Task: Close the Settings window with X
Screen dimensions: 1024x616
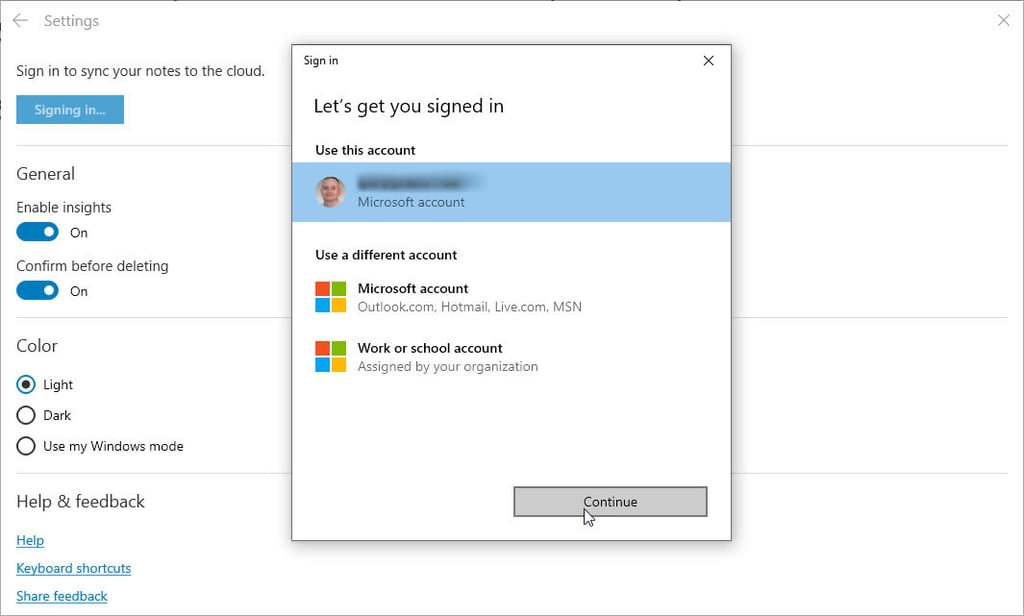Action: (1004, 21)
